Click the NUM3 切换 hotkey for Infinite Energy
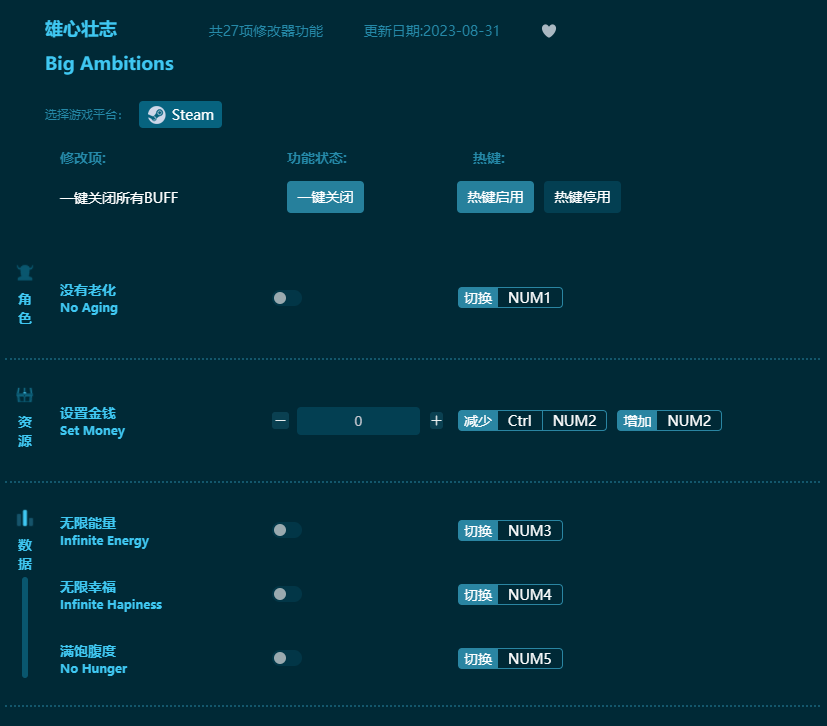 (510, 530)
